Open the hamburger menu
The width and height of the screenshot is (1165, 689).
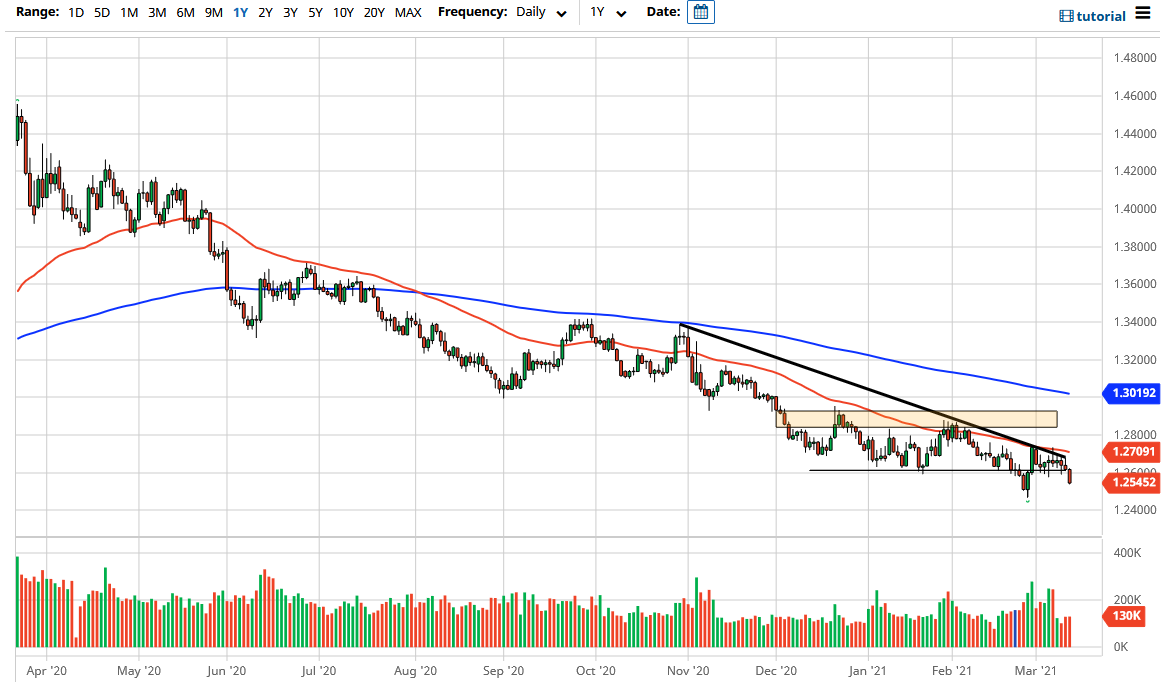pyautogui.click(x=1140, y=14)
